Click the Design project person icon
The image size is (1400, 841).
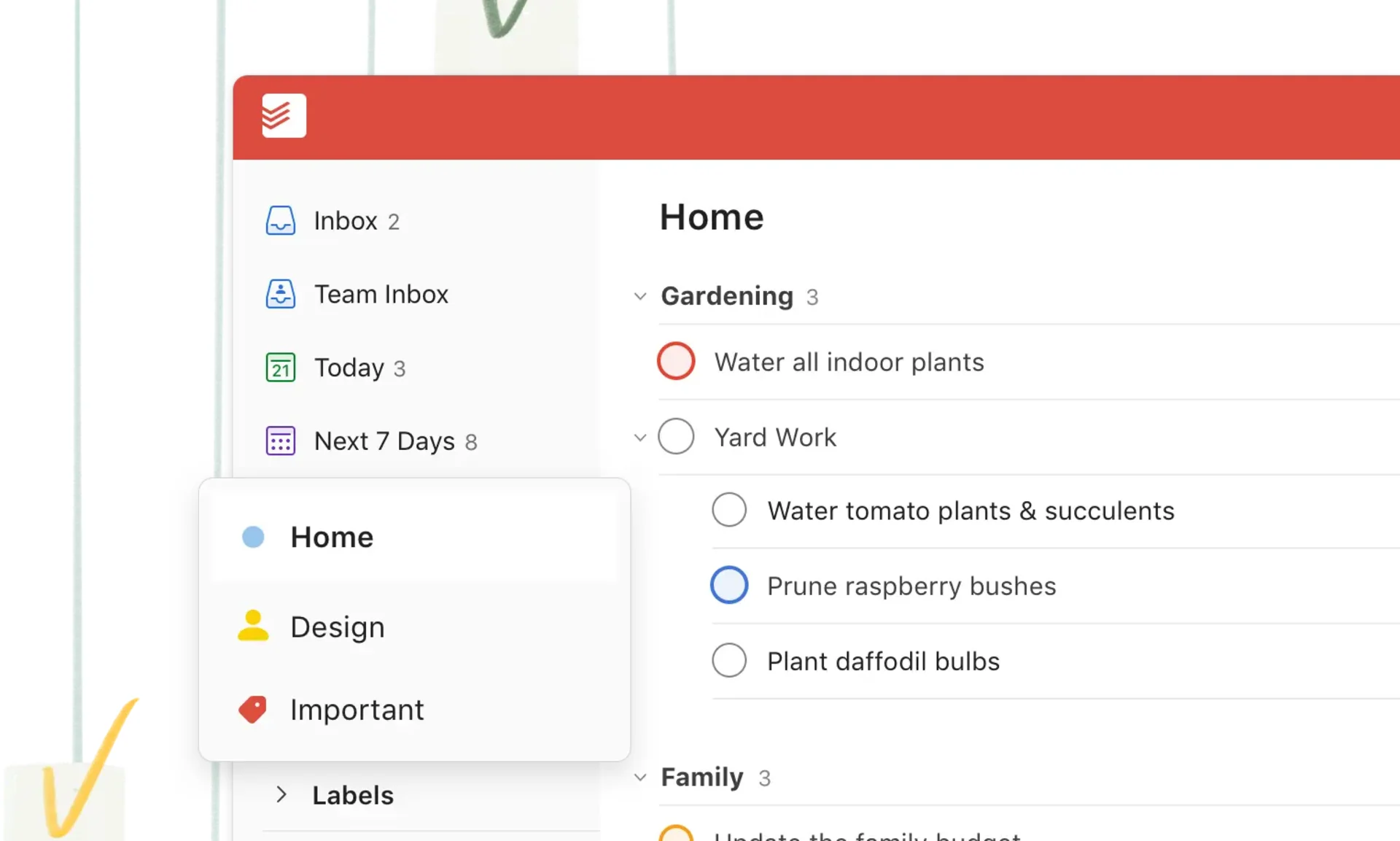point(252,627)
